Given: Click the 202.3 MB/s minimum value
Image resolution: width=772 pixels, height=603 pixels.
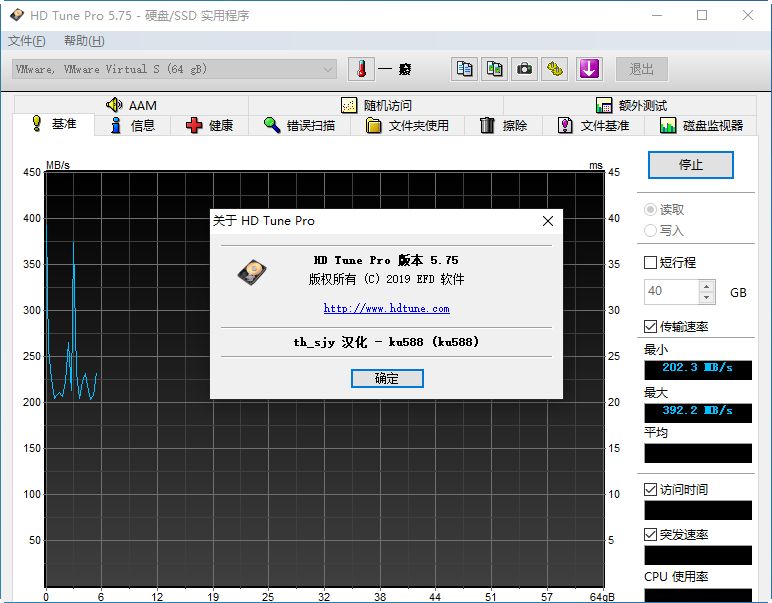Looking at the screenshot, I should pos(698,368).
